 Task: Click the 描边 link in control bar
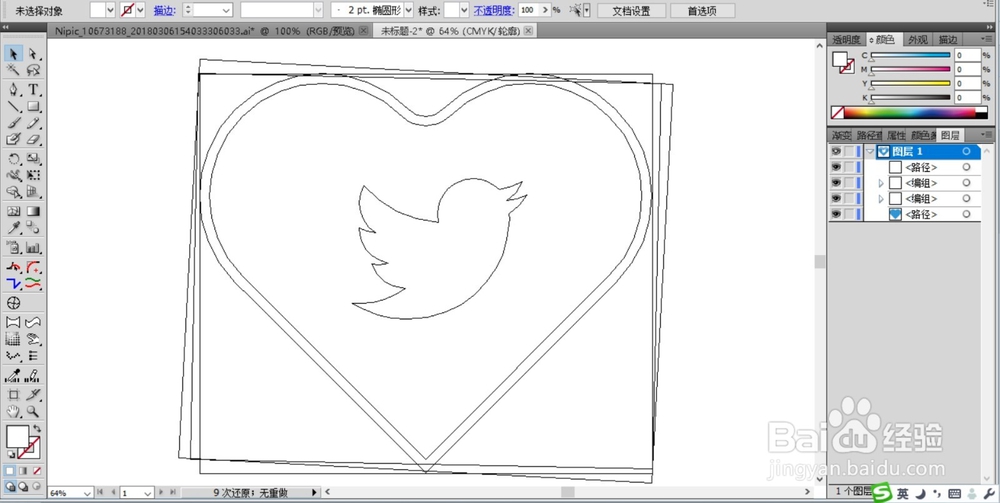pos(164,11)
